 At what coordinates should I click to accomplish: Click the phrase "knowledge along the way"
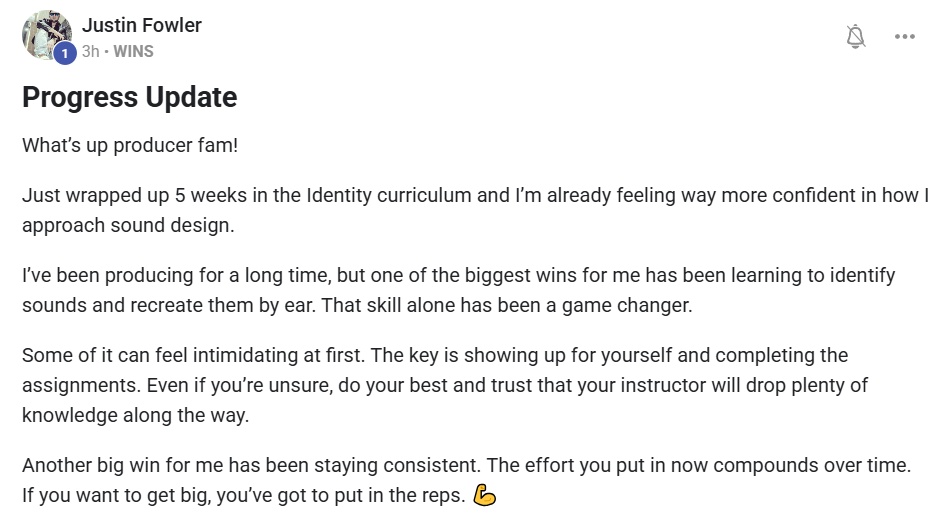click(135, 415)
